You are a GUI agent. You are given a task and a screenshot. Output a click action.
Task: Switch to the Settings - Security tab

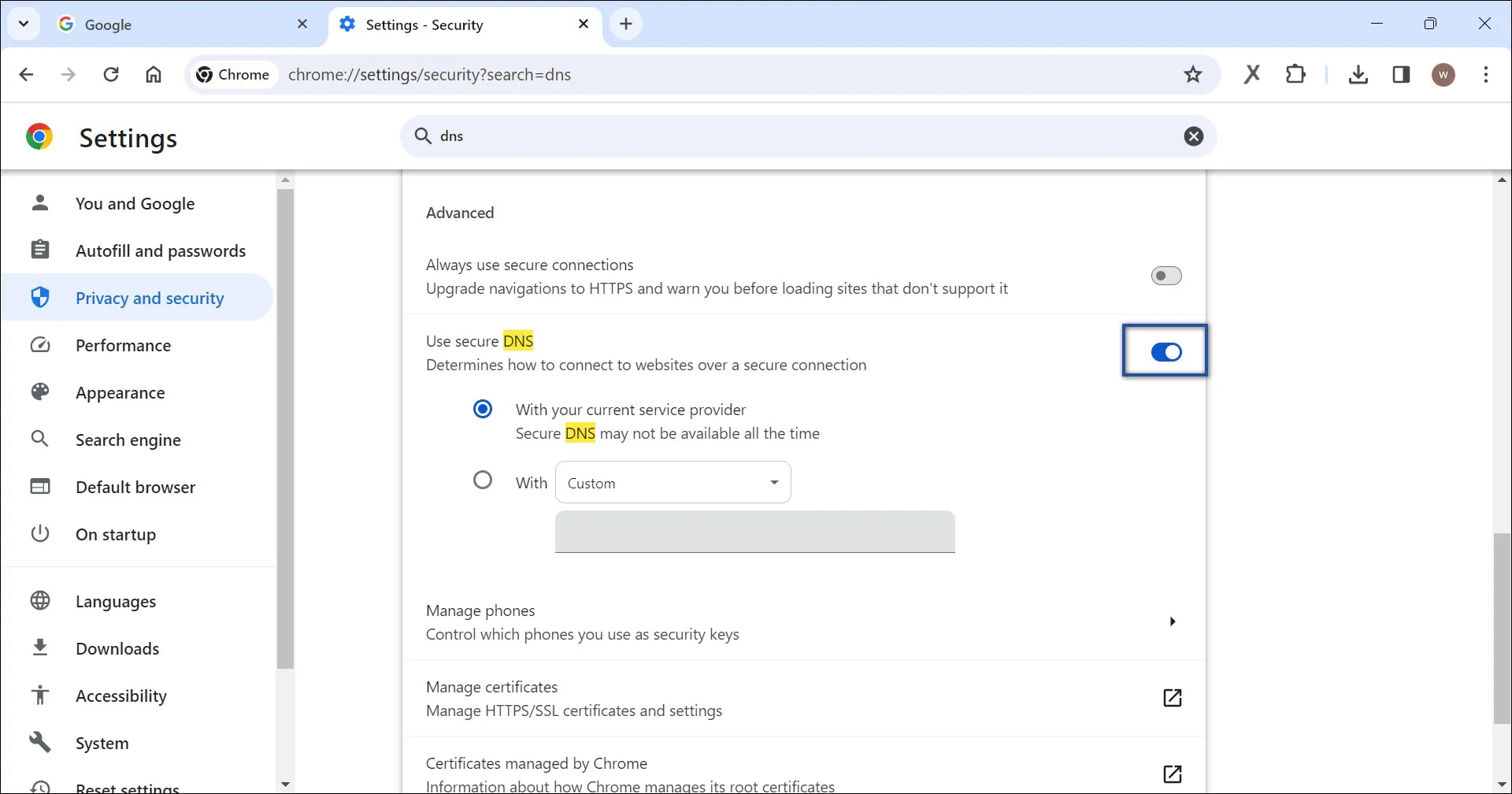[x=441, y=24]
